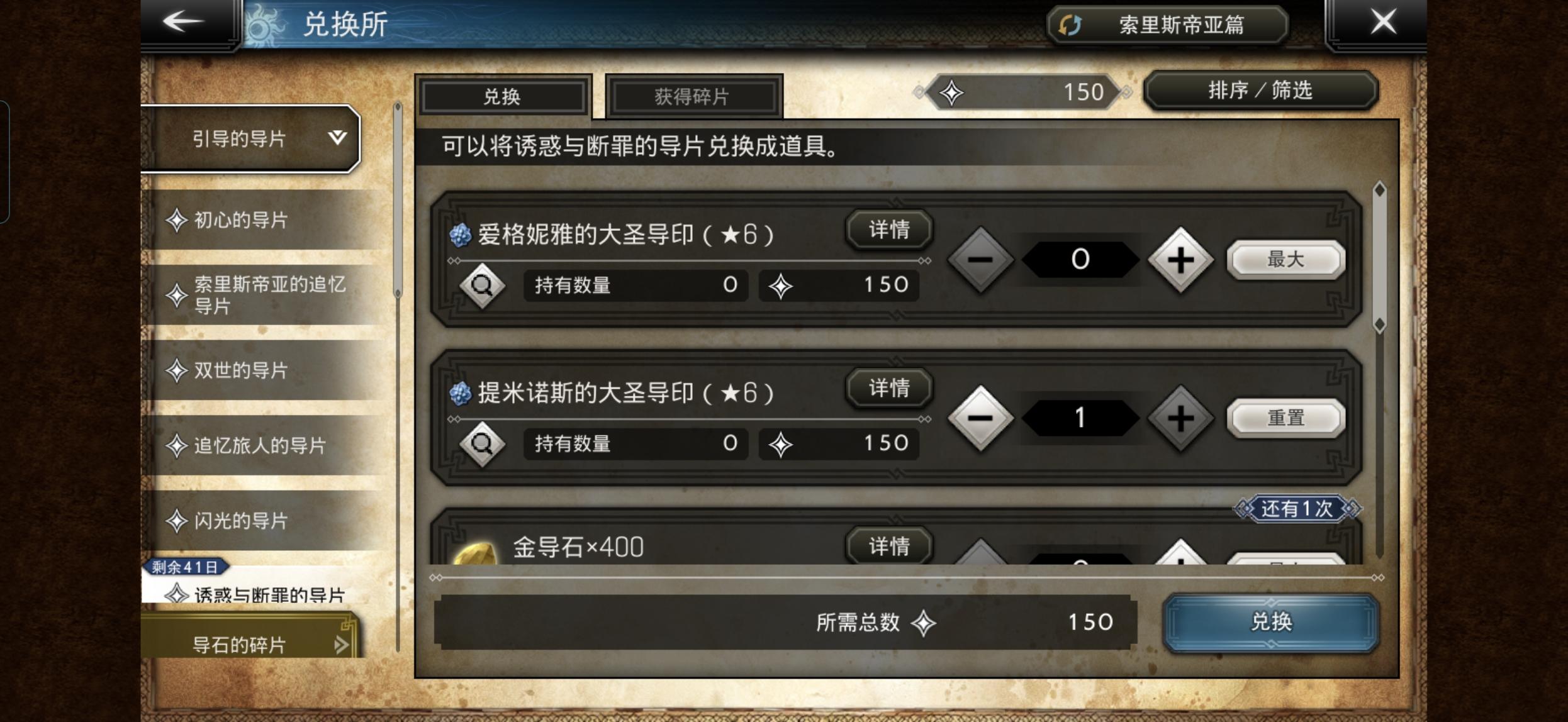1568x722 pixels.
Task: Switch region via 索里斯帝亚篇 refresh button
Action: 1167,25
